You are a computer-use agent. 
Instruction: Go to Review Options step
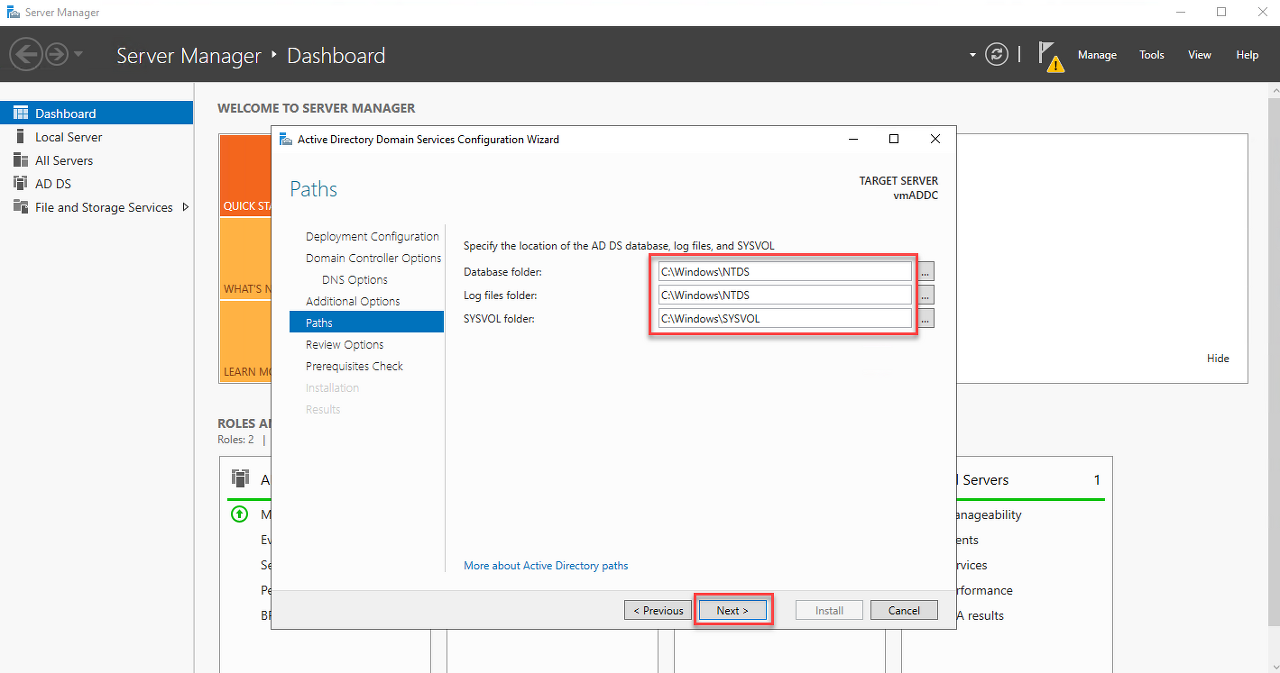[x=345, y=344]
